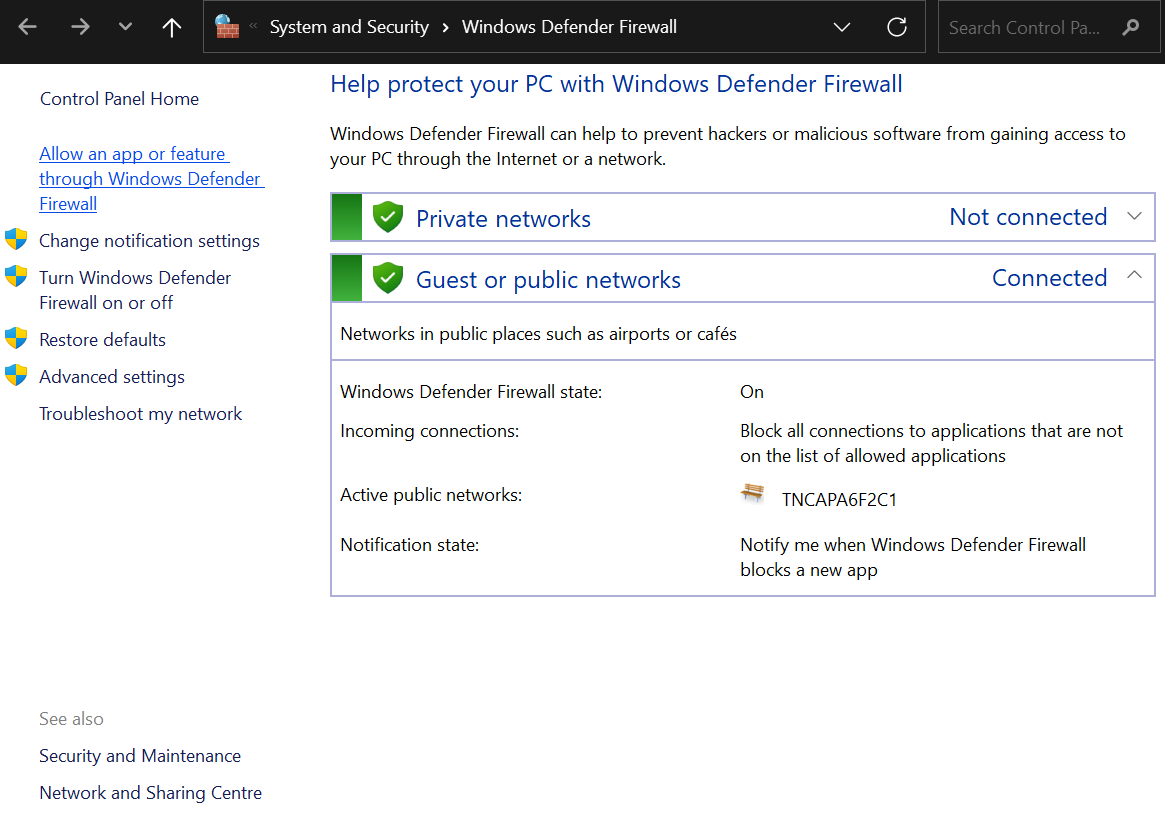Open Network and Sharing Centre
Viewport: 1165px width, 821px height.
tap(150, 793)
